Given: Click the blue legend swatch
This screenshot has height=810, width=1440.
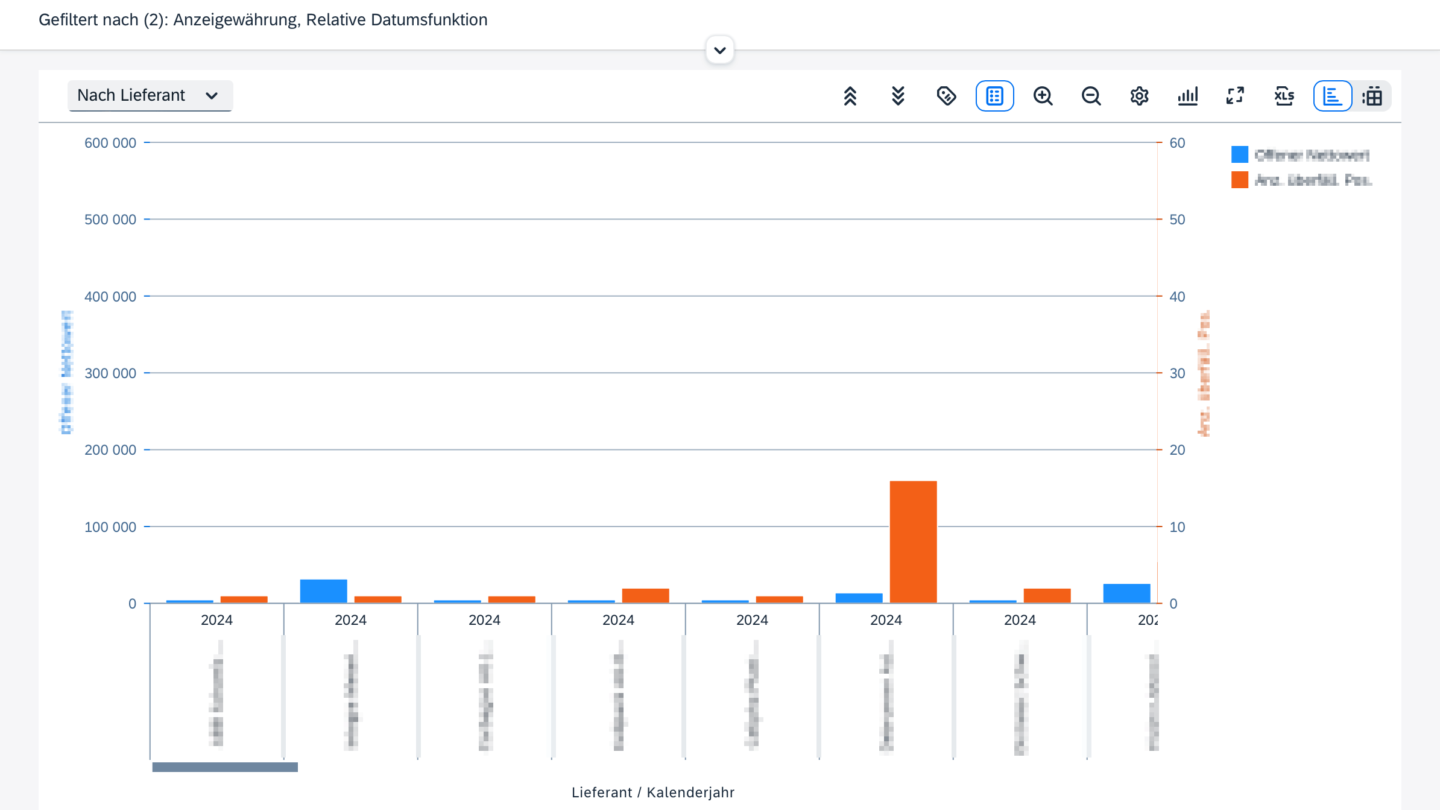Looking at the screenshot, I should click(x=1240, y=155).
